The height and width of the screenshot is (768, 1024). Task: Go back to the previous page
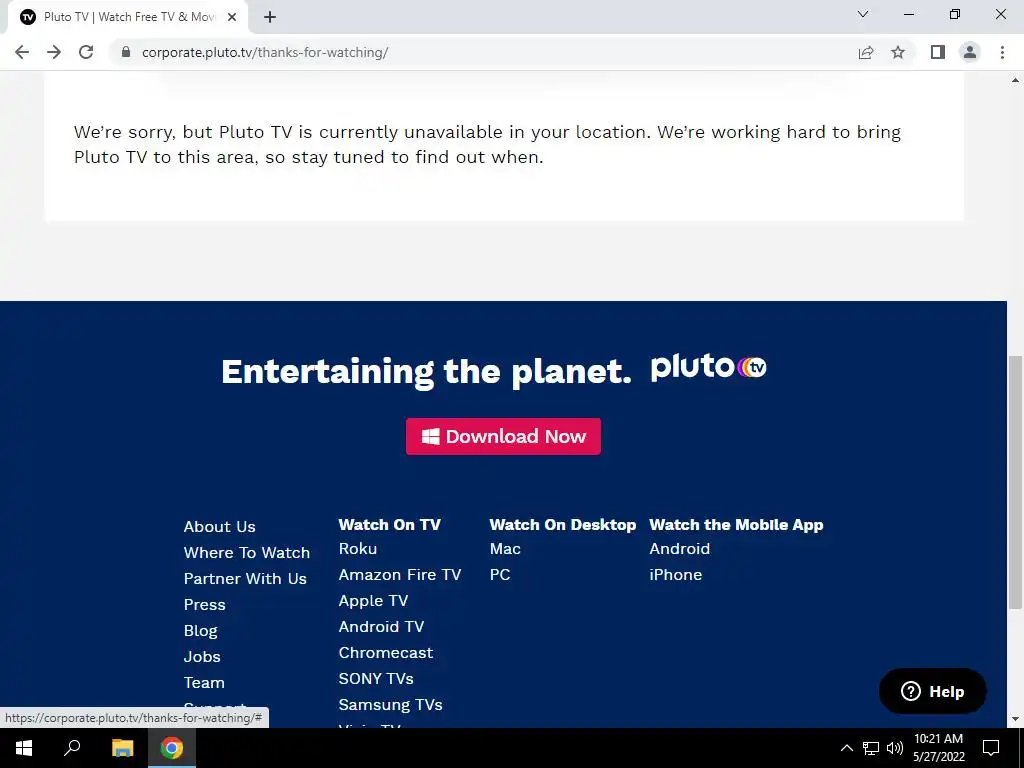click(x=22, y=52)
